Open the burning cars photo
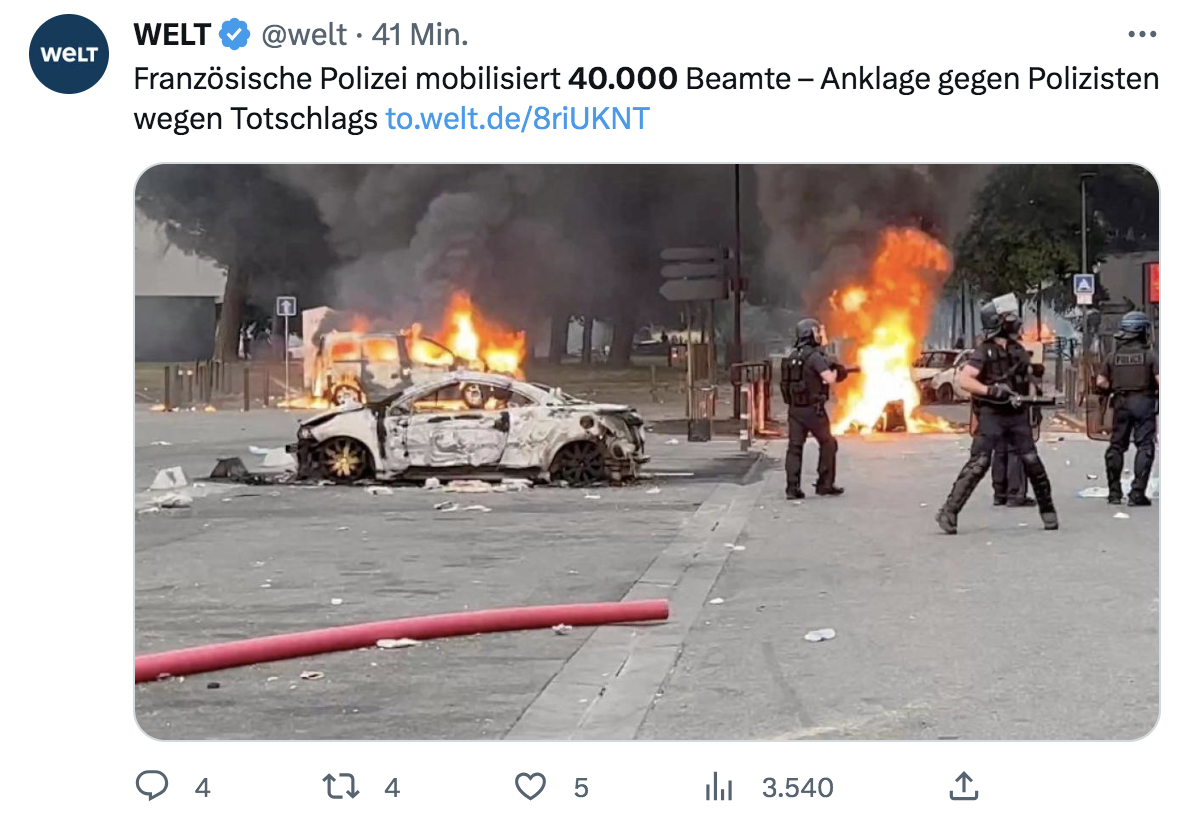Viewport: 1188px width, 822px height. click(x=647, y=452)
